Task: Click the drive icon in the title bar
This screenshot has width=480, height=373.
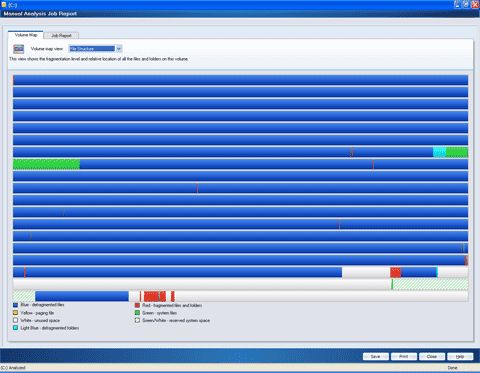Action: 4,5
